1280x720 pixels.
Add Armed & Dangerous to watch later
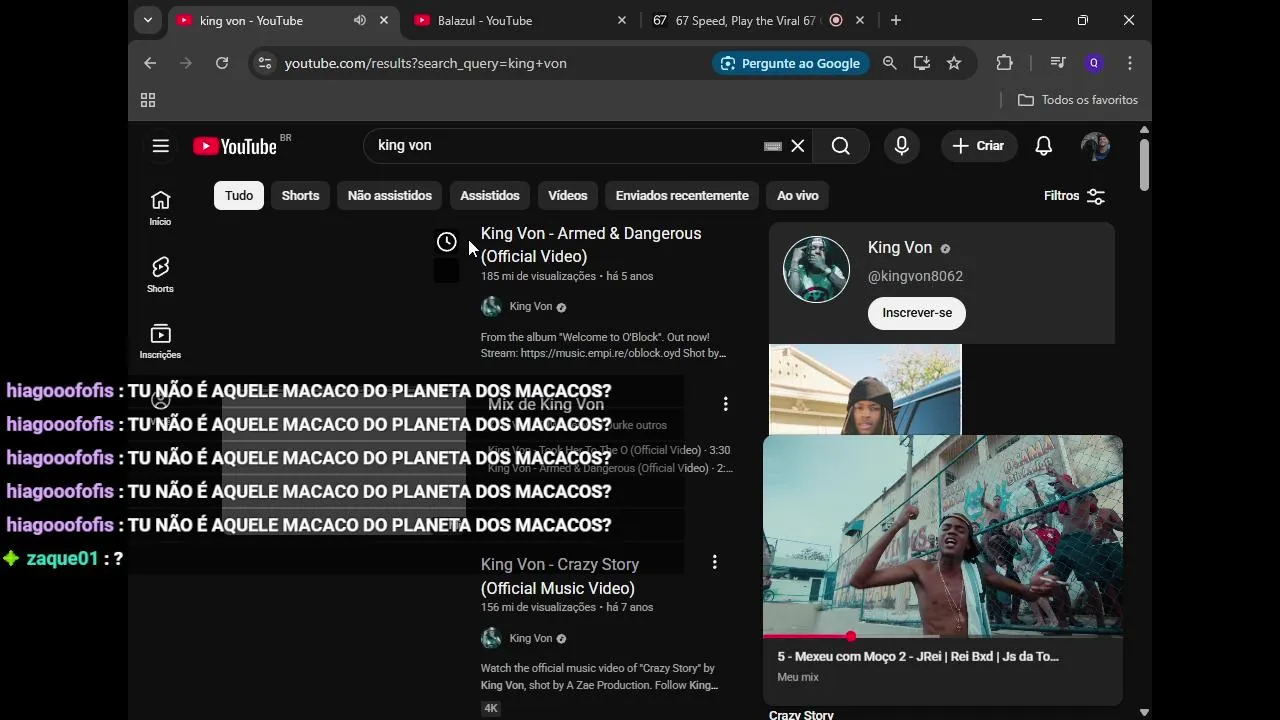(x=447, y=242)
